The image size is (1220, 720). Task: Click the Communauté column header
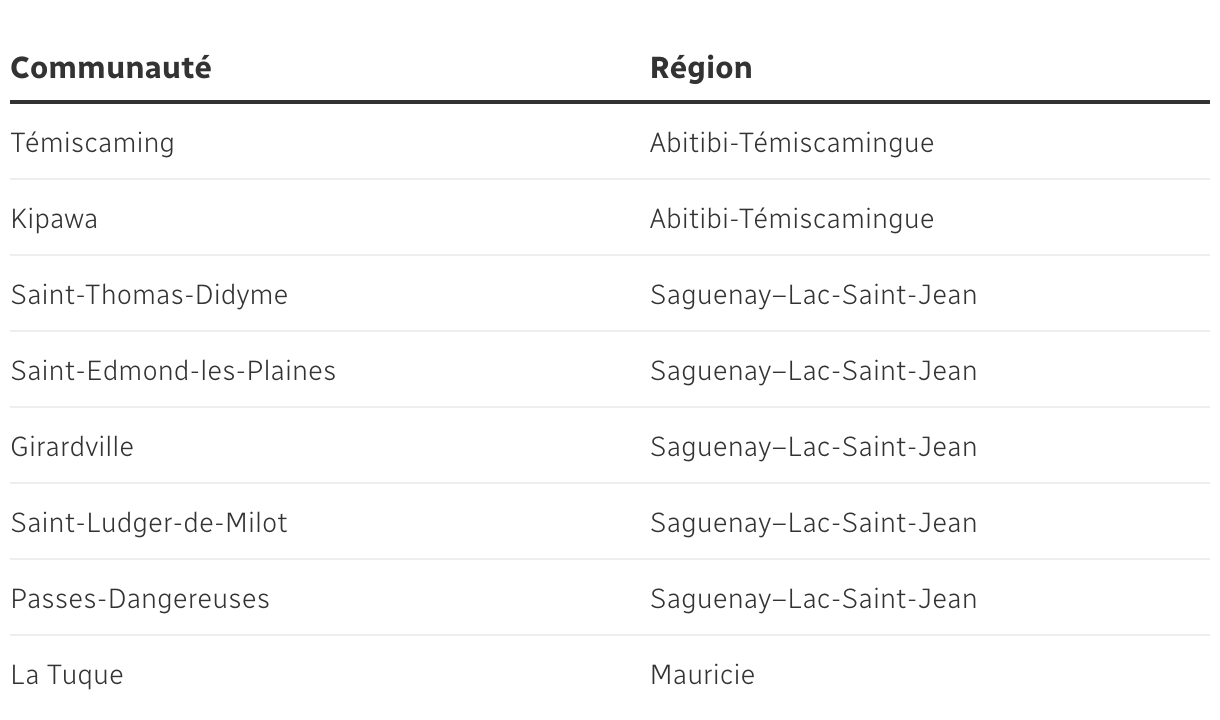point(110,68)
